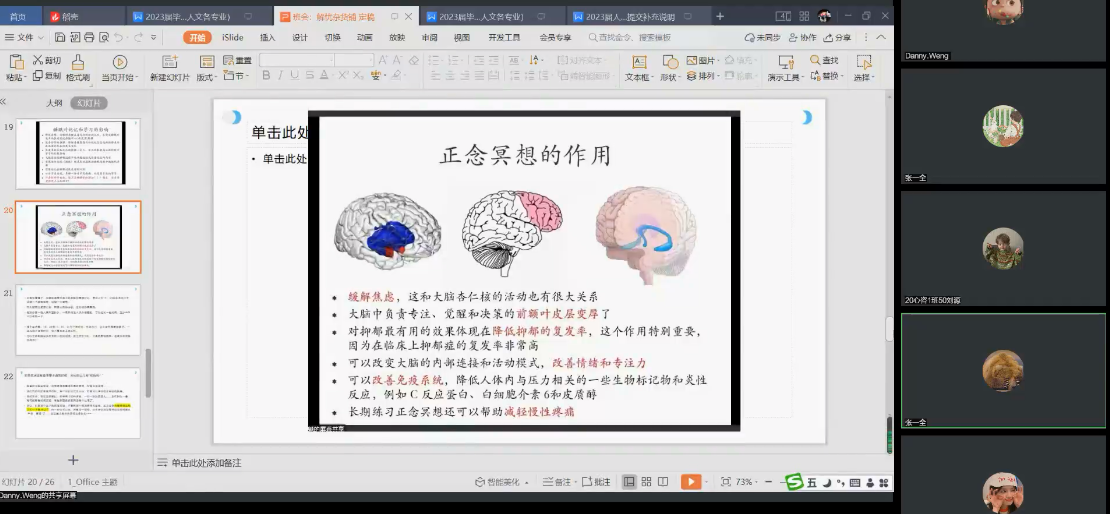Click the 协作 (Collaborate) button
The image size is (1110, 514).
click(x=802, y=37)
